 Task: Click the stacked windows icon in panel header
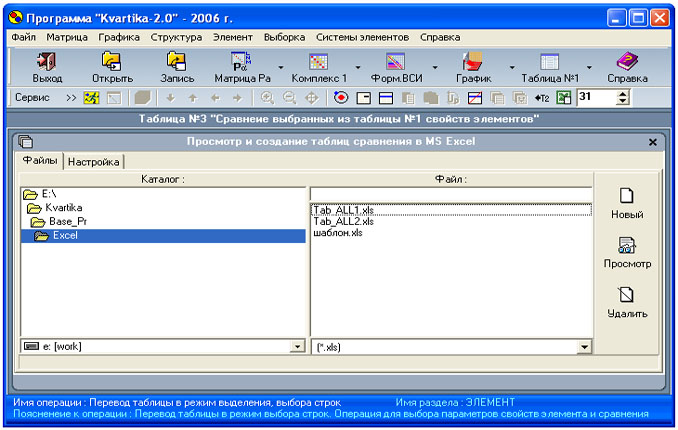[x=26, y=141]
